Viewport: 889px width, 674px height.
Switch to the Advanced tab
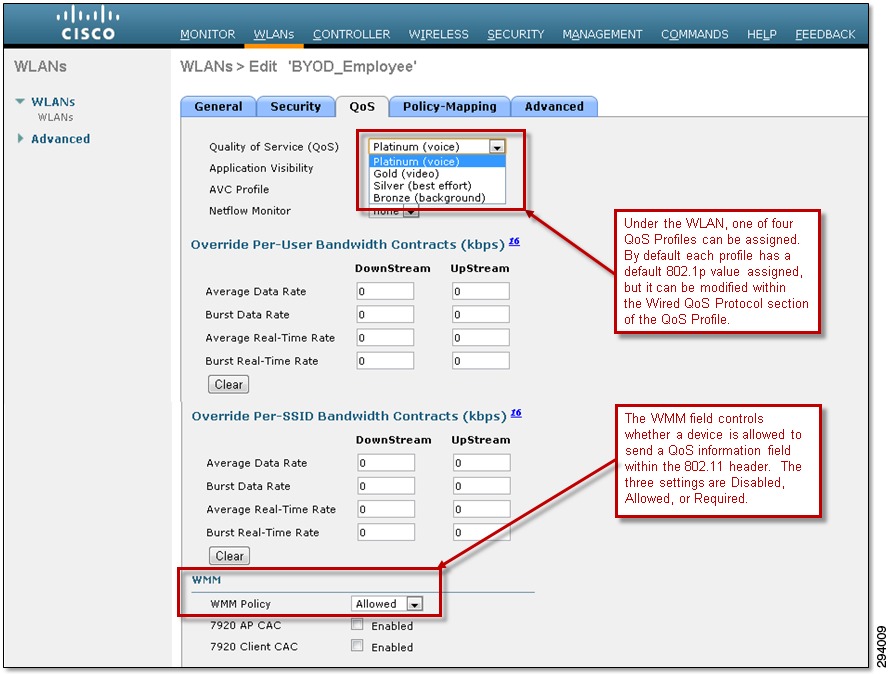(554, 107)
